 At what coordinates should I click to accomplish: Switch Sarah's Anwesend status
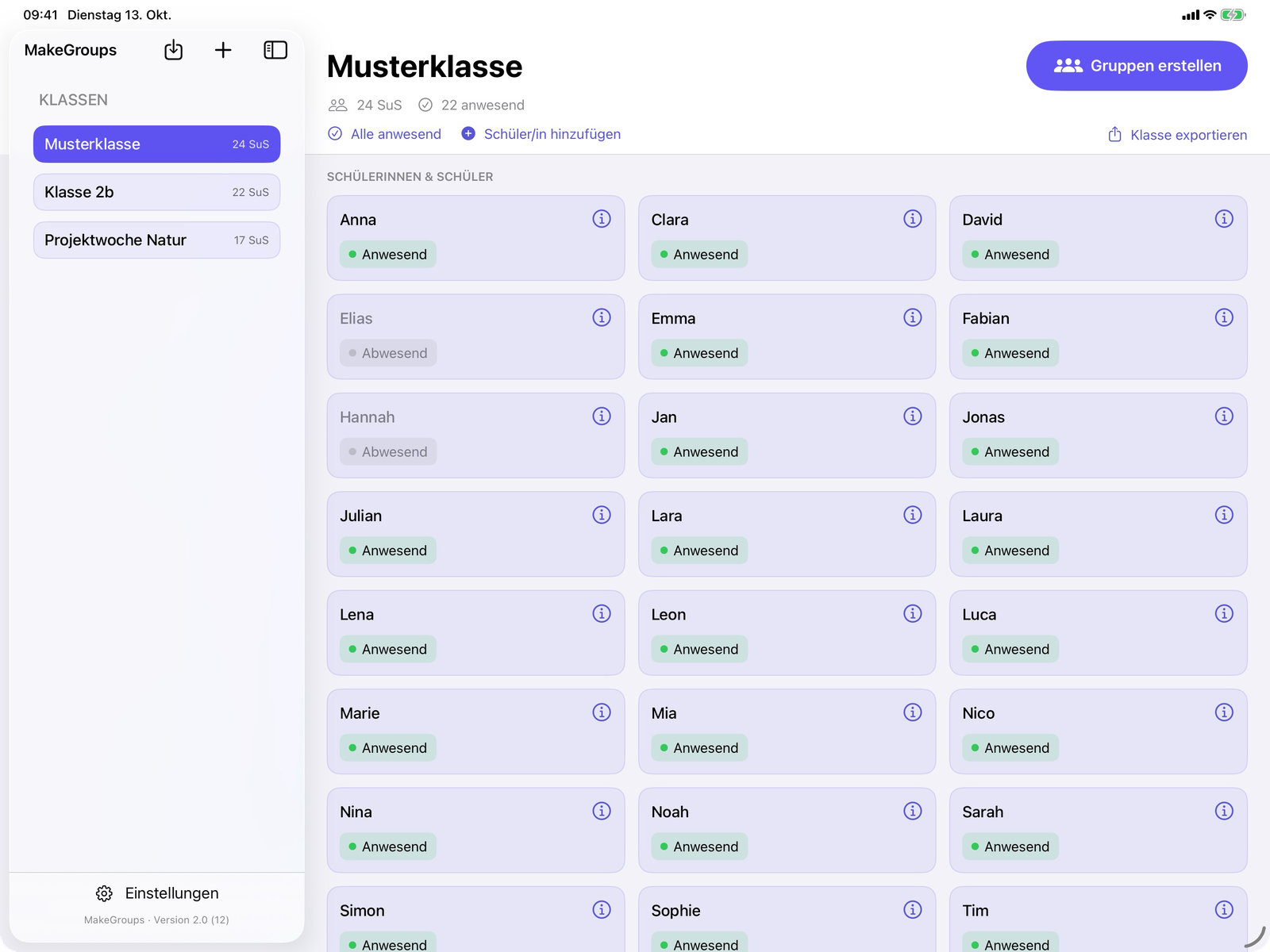click(x=1010, y=846)
